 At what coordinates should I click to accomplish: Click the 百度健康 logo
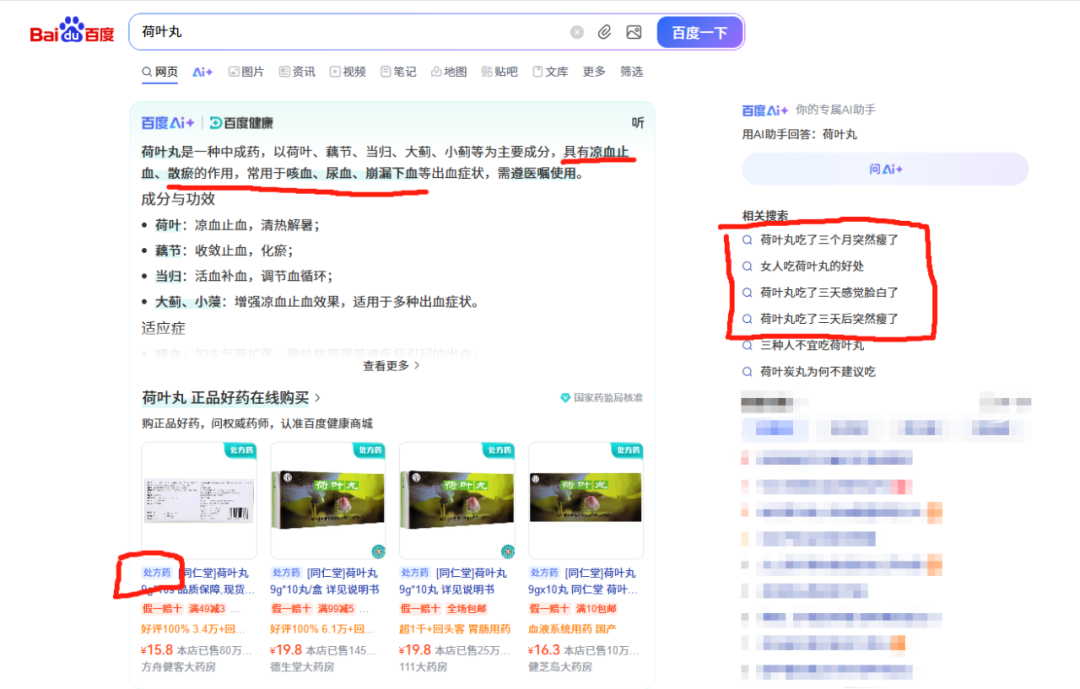click(x=242, y=123)
